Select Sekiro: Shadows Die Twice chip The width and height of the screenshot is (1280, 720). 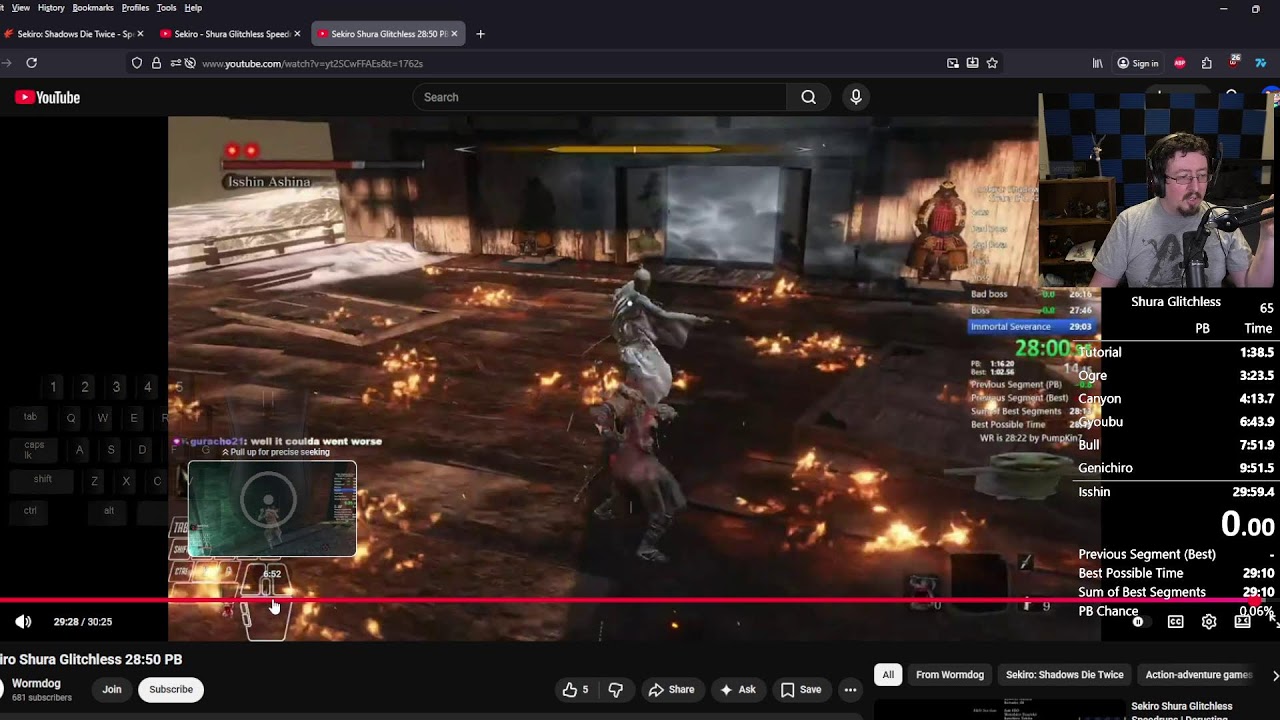click(x=1065, y=675)
